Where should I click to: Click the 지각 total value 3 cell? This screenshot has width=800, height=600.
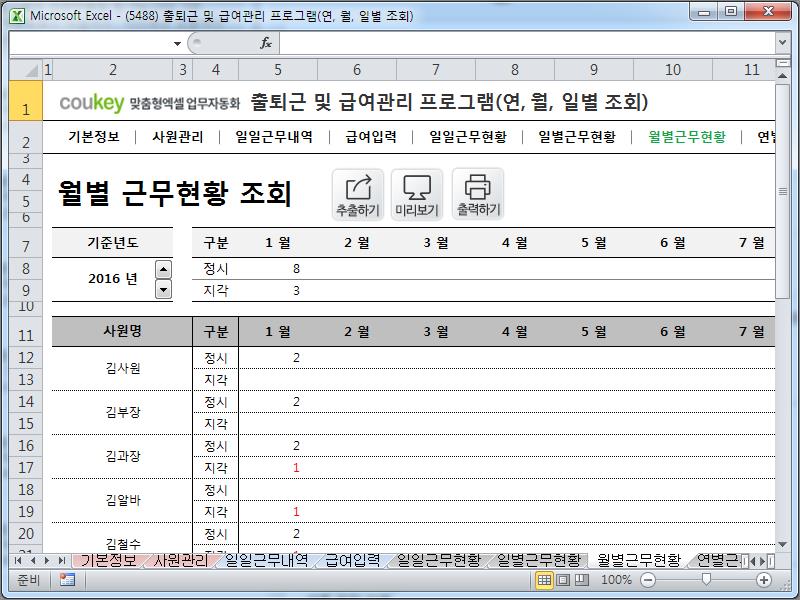coord(278,291)
